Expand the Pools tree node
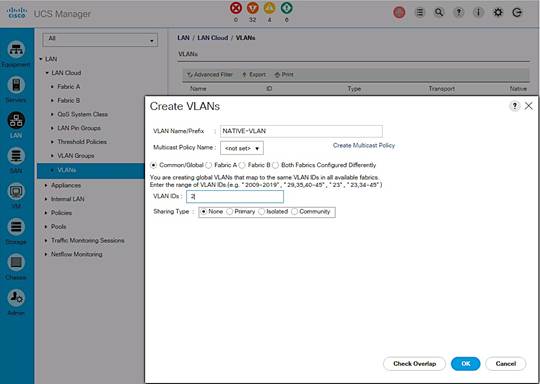This screenshot has height=384, width=540. pyautogui.click(x=46, y=227)
